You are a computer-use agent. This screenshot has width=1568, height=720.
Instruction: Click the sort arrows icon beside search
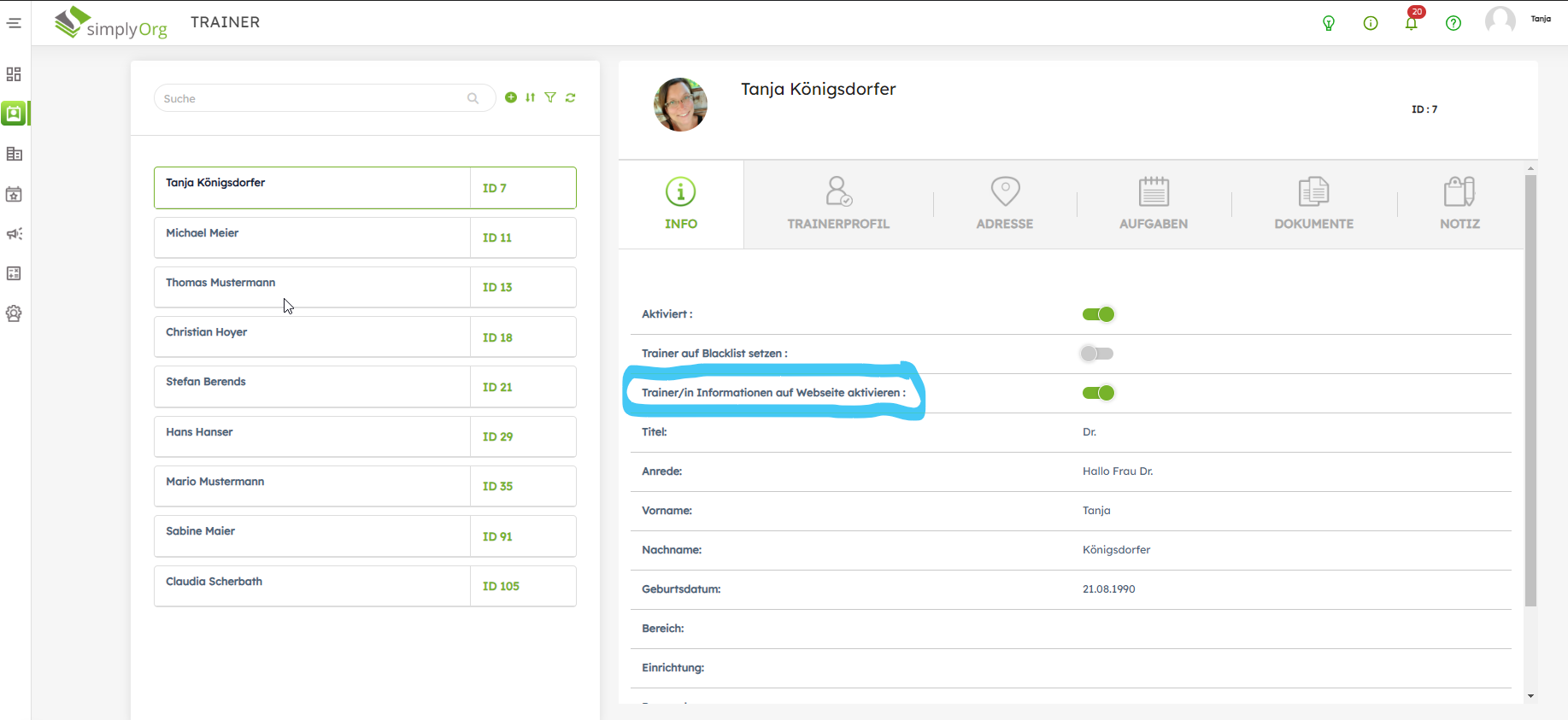tap(531, 97)
